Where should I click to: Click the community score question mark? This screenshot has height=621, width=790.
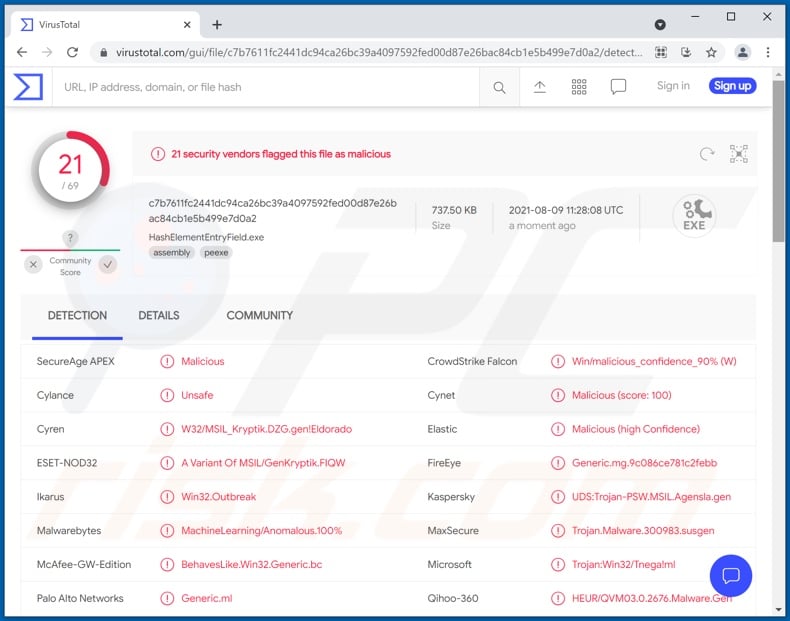pyautogui.click(x=70, y=238)
